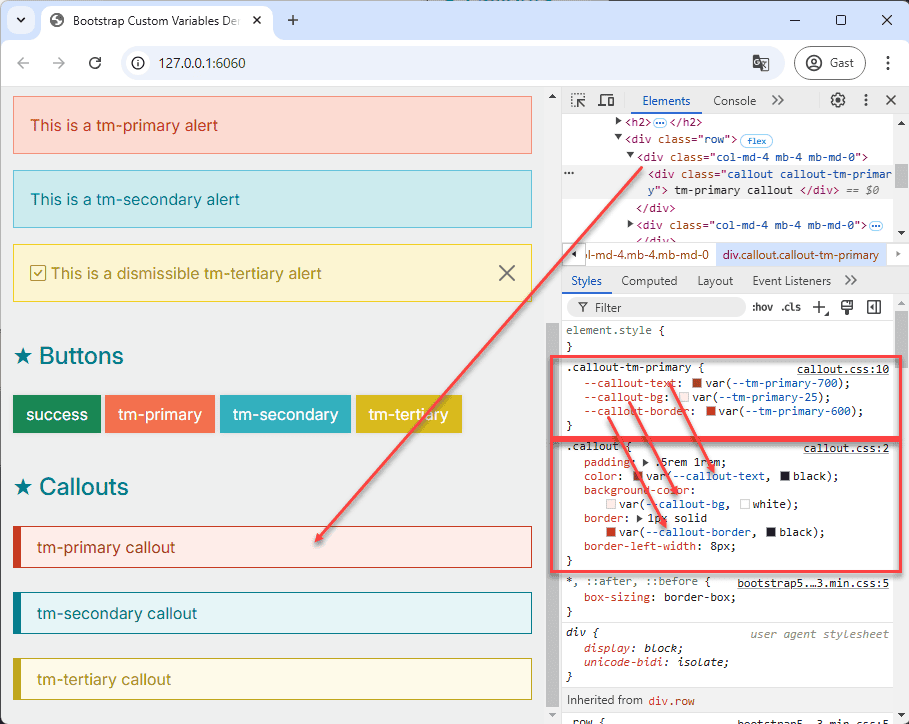Open Chrome three-dot menu
Viewport: 909px width, 724px height.
(888, 63)
